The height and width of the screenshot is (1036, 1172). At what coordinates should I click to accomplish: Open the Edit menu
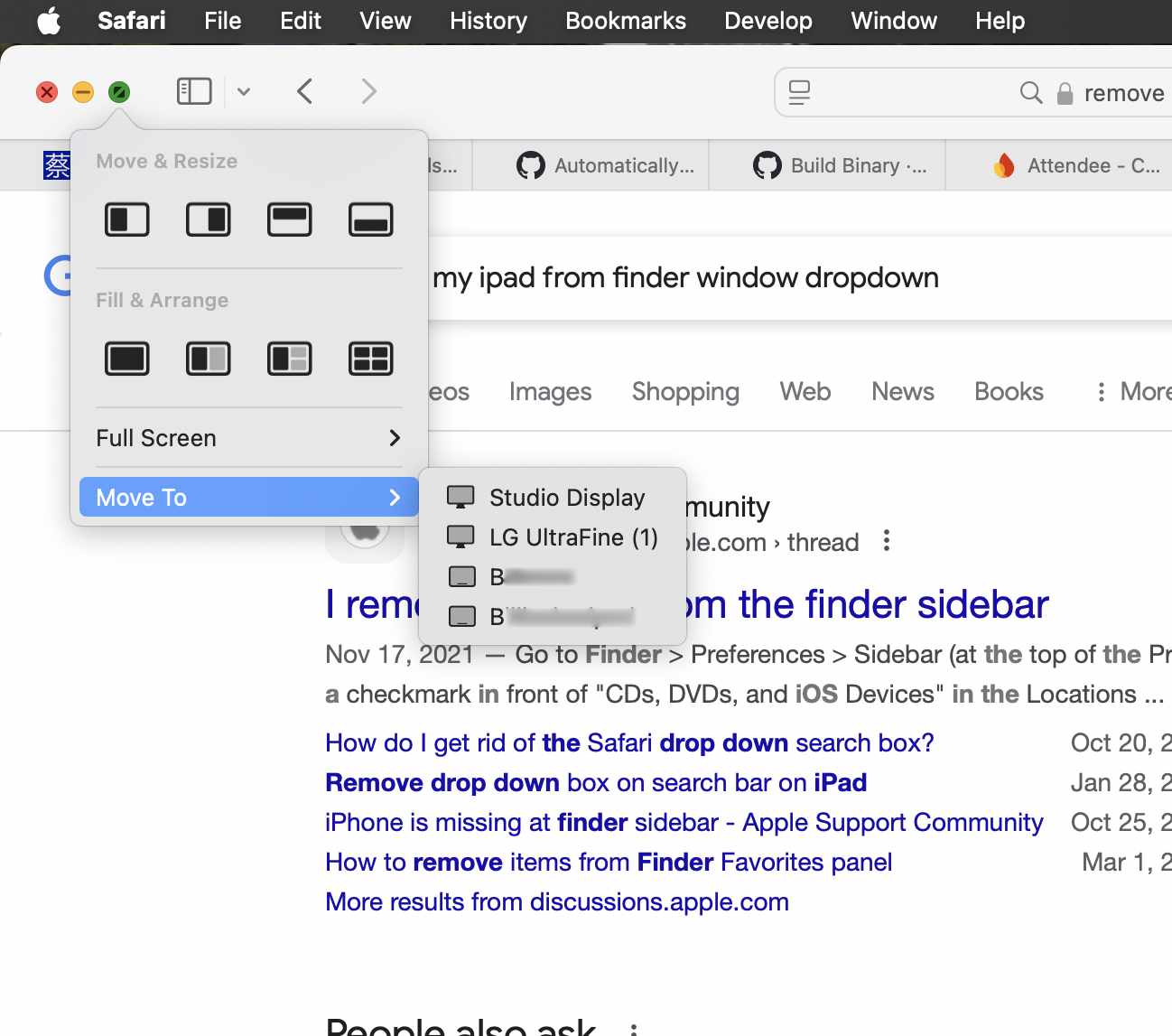point(301,21)
